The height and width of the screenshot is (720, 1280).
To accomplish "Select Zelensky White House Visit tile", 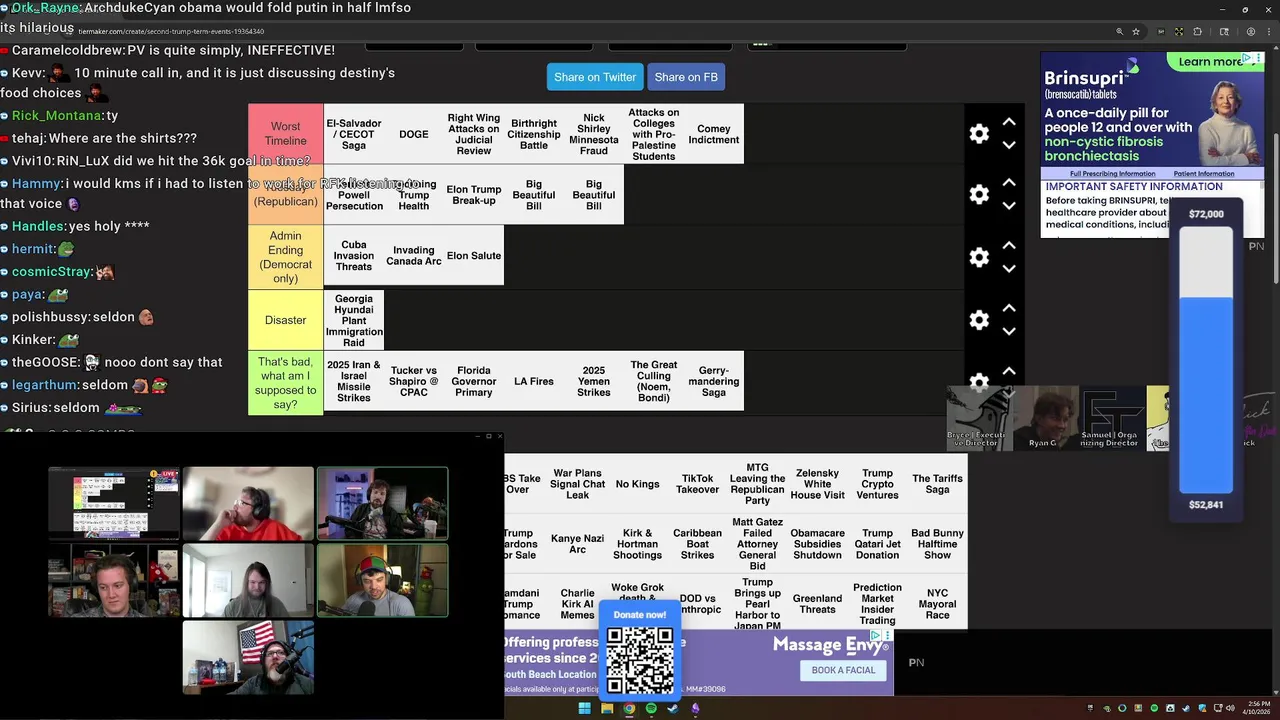I will coord(818,484).
